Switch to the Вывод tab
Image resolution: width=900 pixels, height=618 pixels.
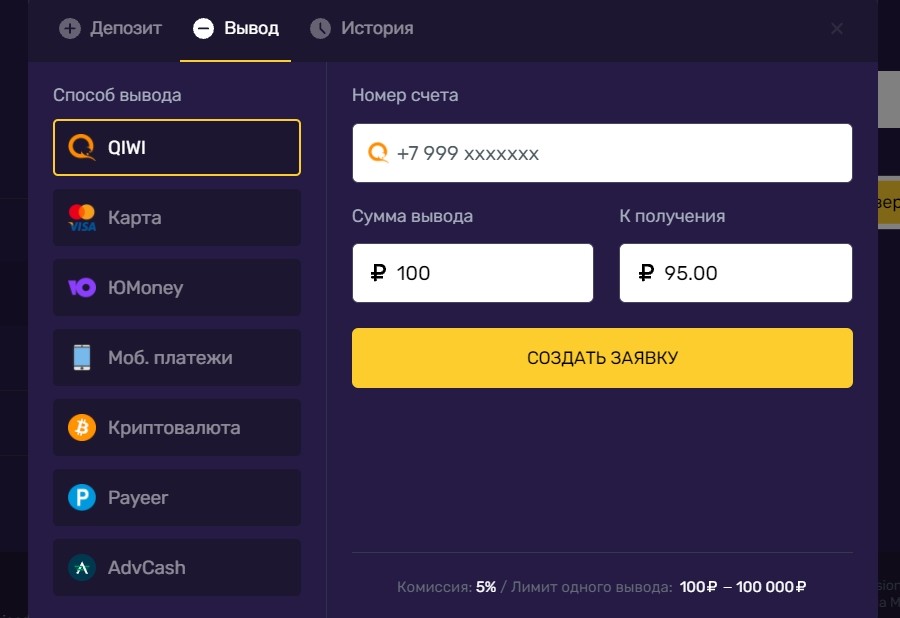pyautogui.click(x=236, y=28)
